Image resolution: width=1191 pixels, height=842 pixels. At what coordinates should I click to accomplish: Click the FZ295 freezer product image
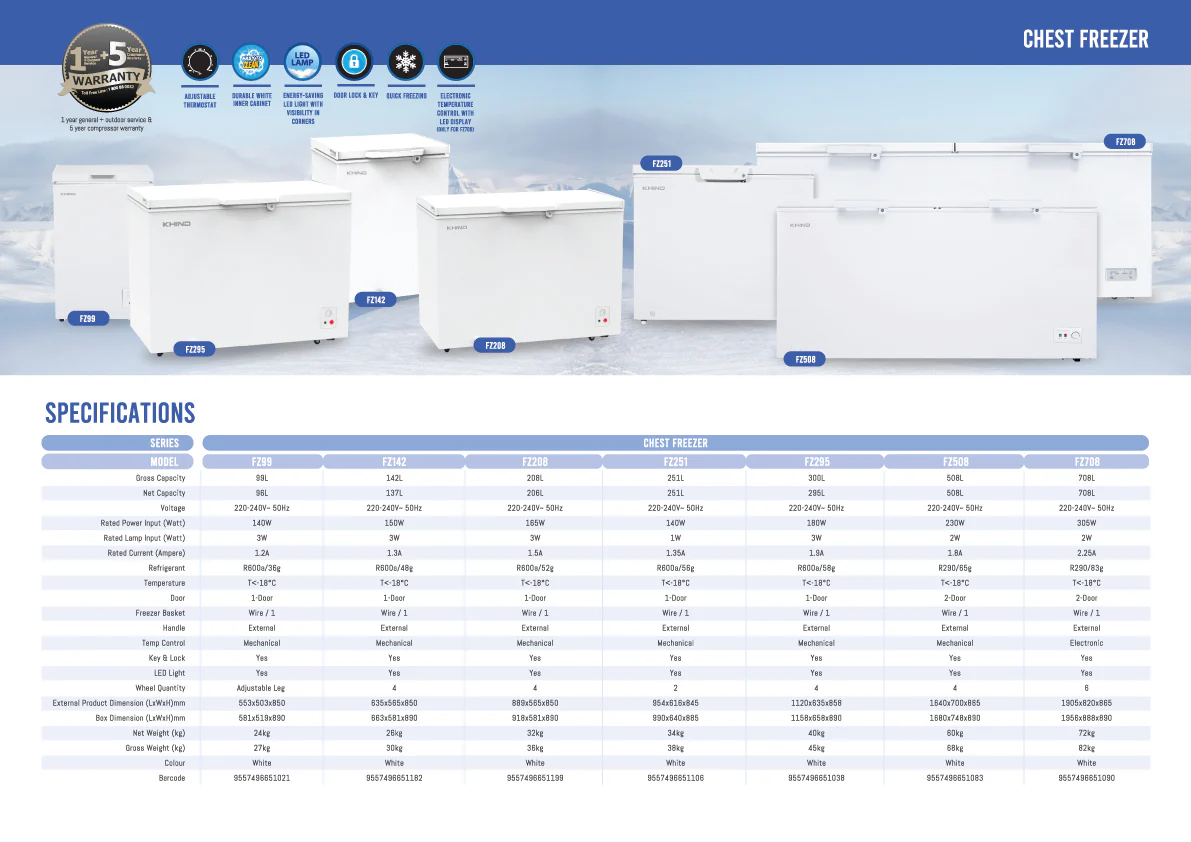tap(239, 266)
